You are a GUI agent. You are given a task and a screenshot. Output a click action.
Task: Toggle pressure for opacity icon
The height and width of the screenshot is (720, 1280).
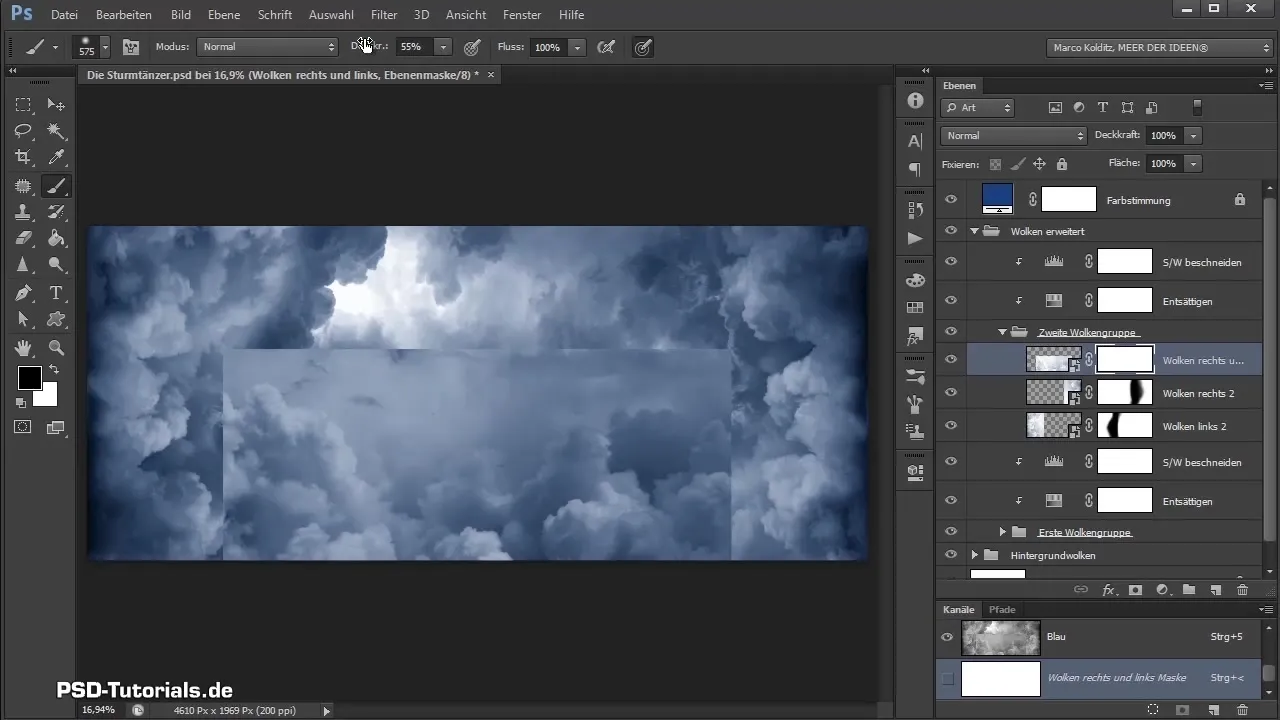471,47
